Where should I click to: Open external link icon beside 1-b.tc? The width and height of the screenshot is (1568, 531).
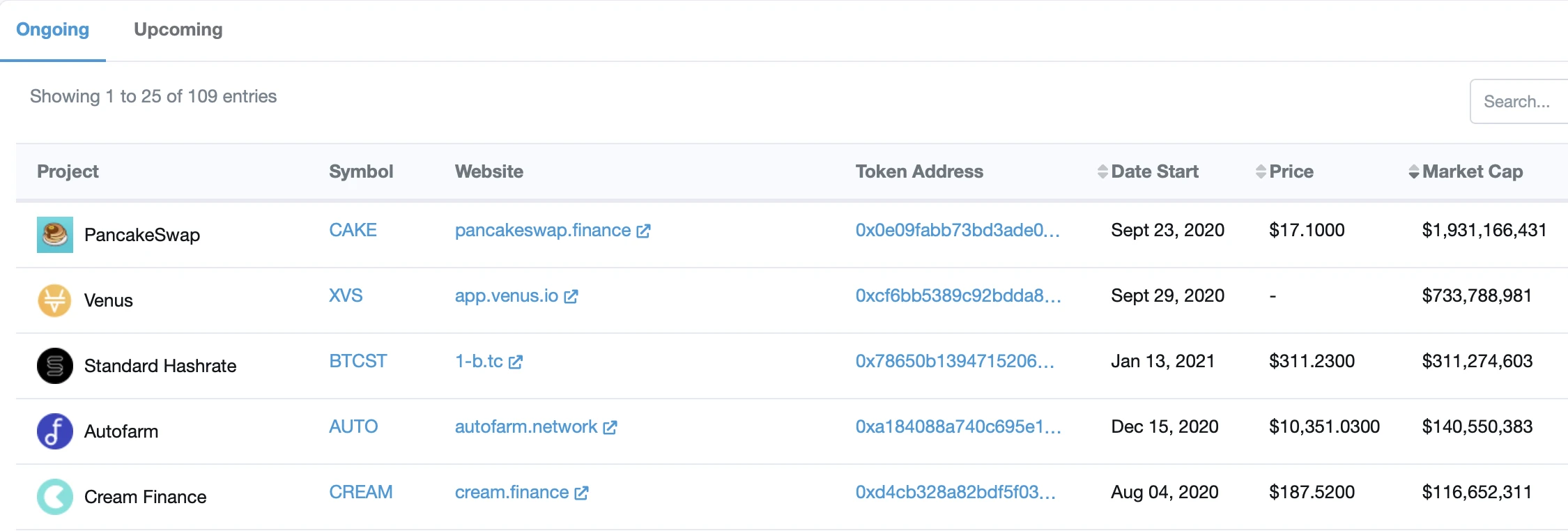516,362
